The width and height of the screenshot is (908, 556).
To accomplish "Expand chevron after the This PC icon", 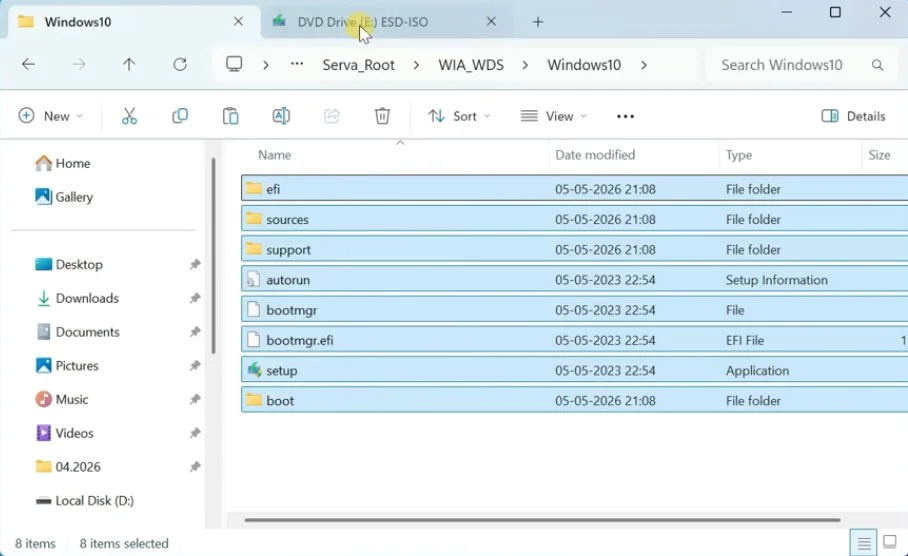I will [x=266, y=65].
